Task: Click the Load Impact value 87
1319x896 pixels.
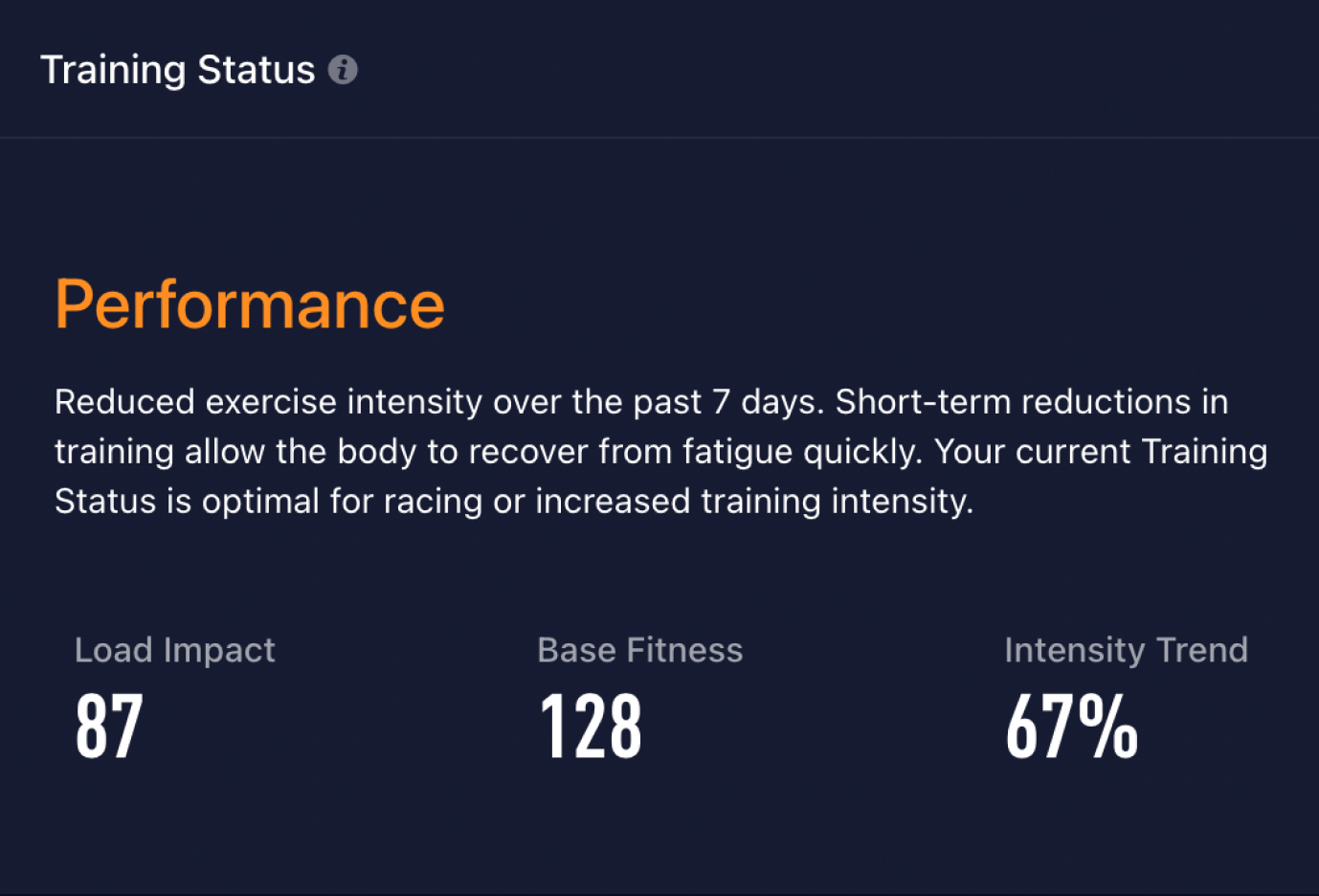Action: pyautogui.click(x=109, y=727)
